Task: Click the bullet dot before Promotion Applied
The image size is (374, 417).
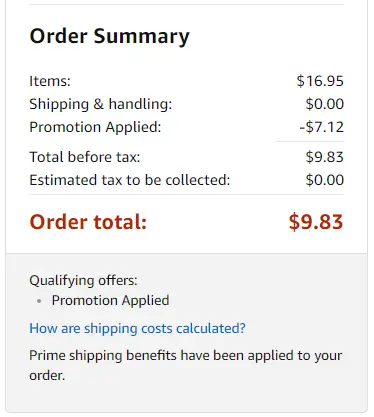Action: [39, 301]
